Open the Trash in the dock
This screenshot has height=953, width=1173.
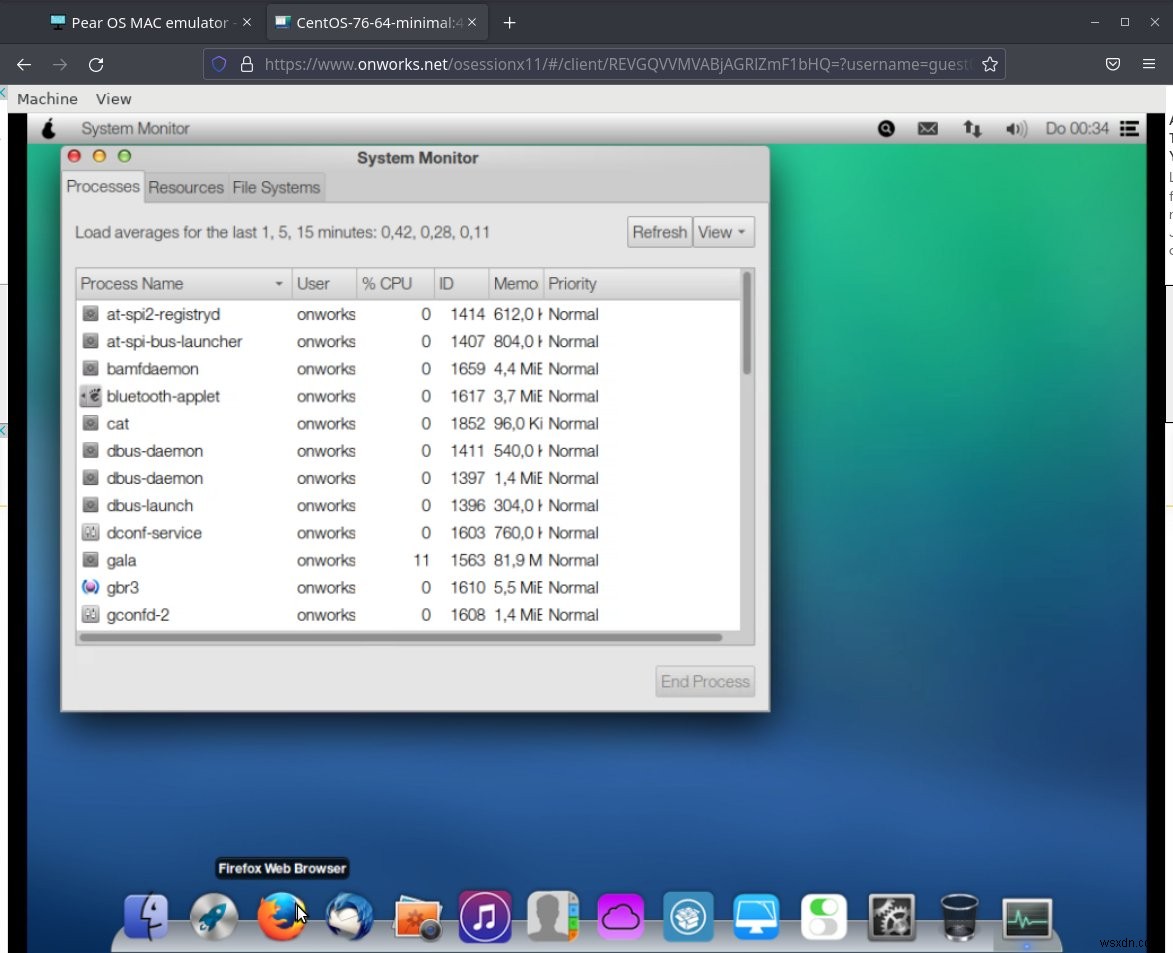click(959, 916)
